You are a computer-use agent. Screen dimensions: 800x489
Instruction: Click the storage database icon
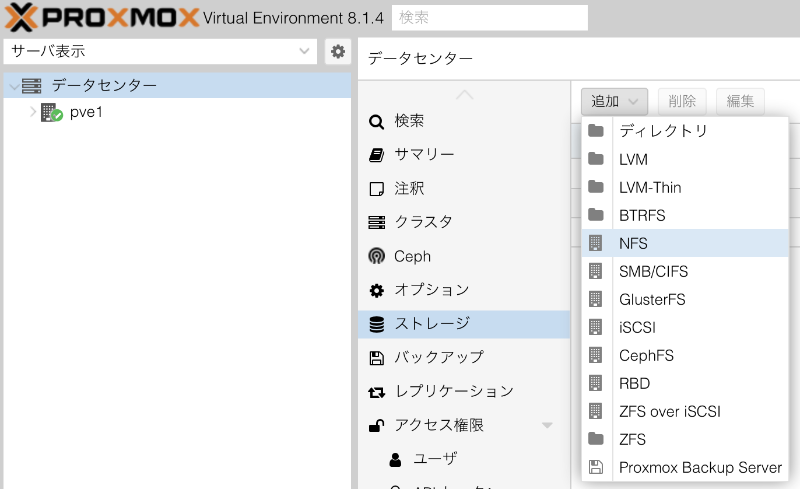pyautogui.click(x=376, y=324)
